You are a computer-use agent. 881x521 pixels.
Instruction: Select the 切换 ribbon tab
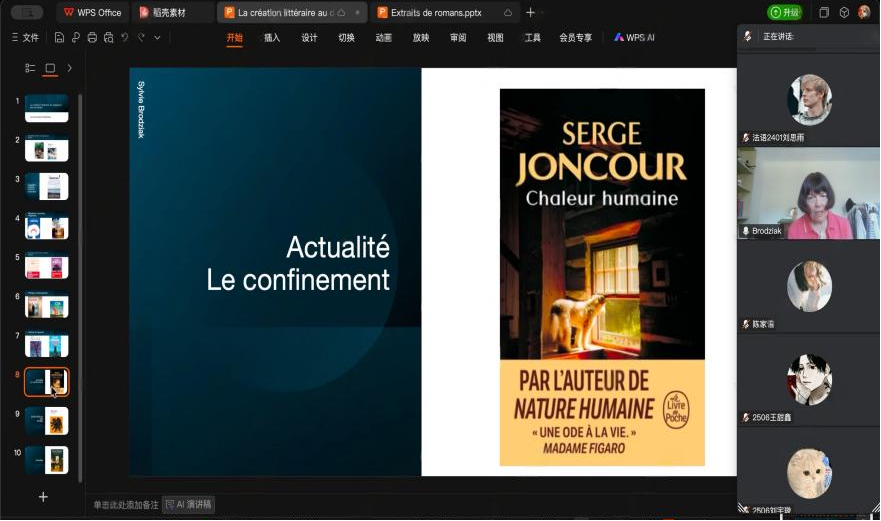coord(346,38)
